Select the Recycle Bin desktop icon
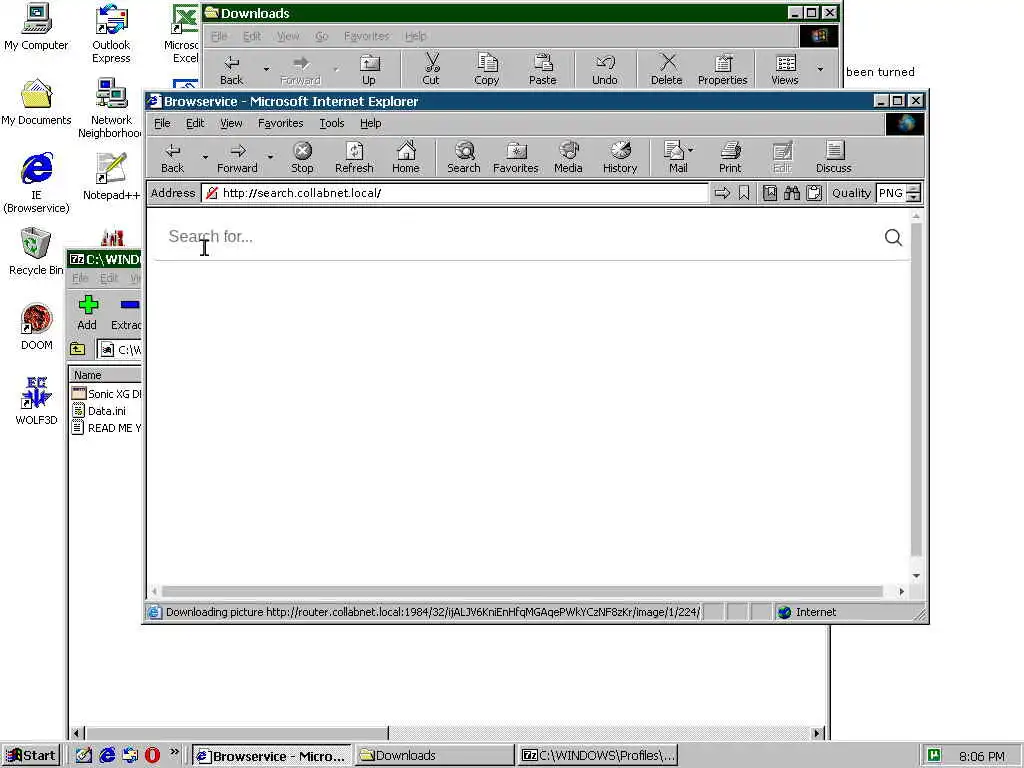 pos(36,251)
